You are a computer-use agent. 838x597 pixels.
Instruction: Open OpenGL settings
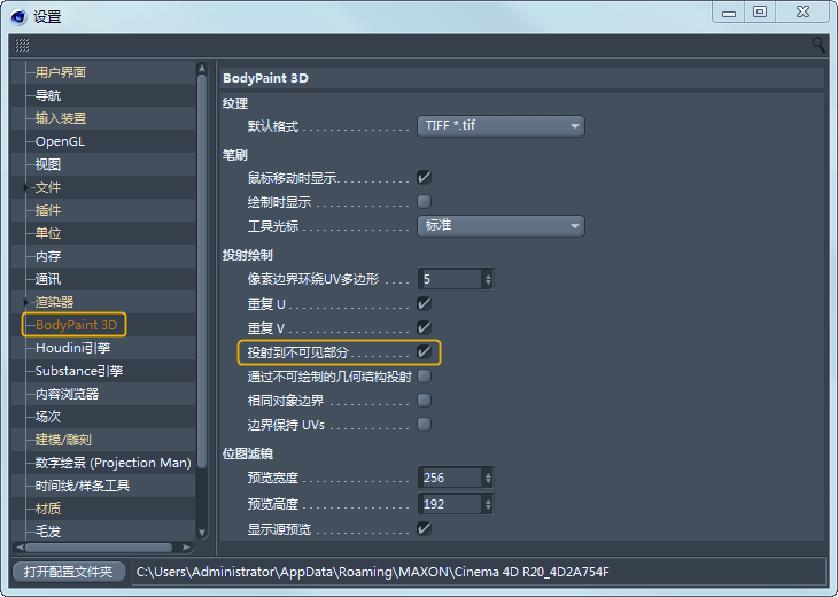tap(60, 142)
